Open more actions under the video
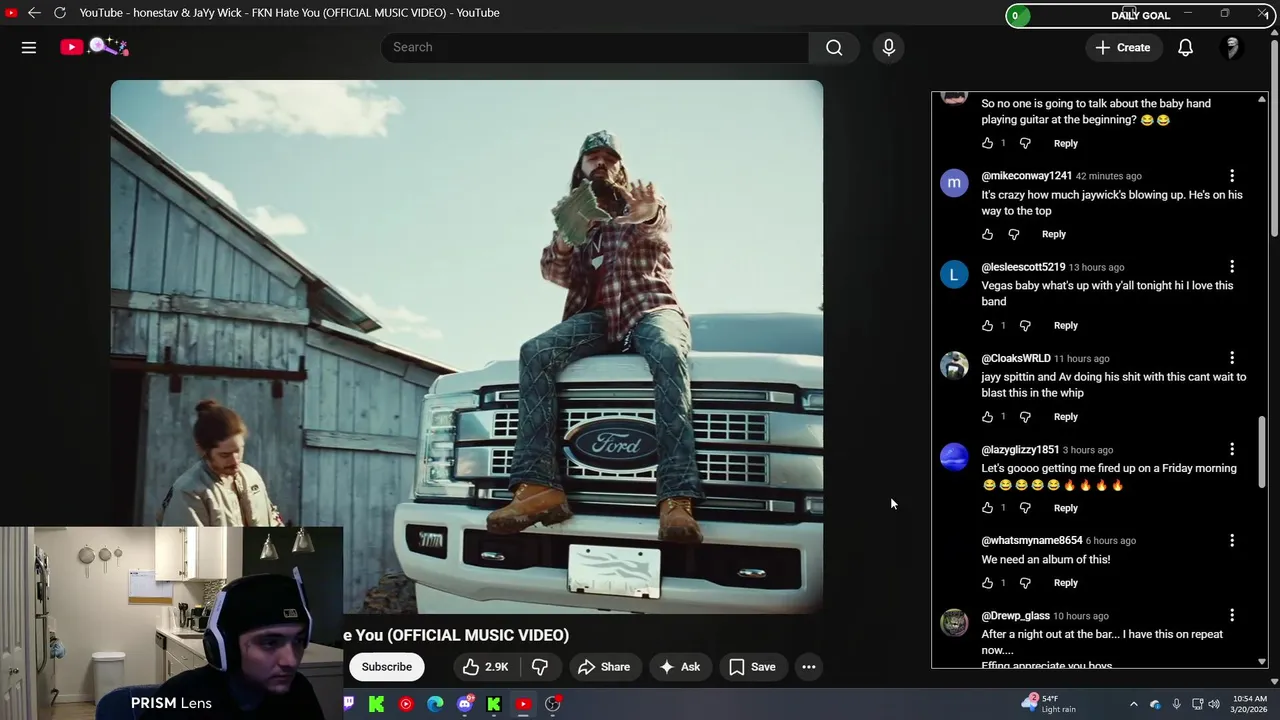The image size is (1280, 720). point(809,667)
